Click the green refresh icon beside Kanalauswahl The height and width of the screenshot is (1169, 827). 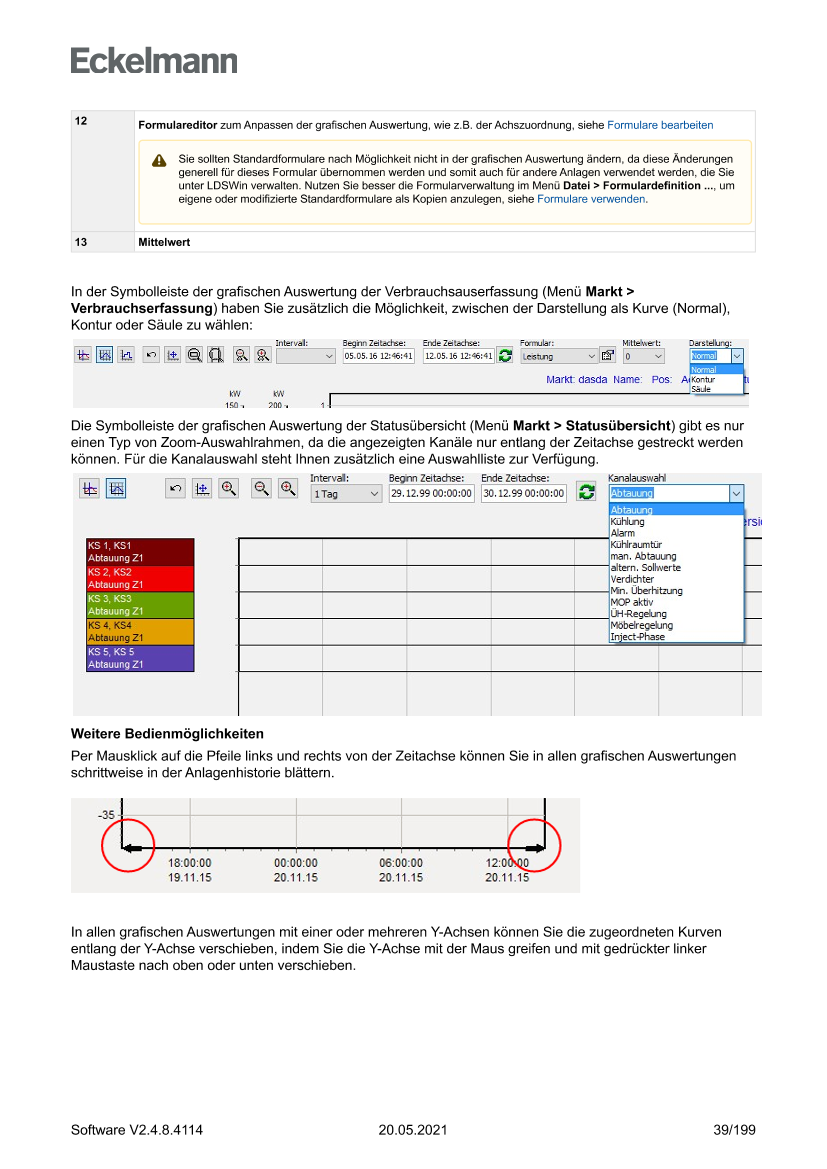(x=587, y=493)
